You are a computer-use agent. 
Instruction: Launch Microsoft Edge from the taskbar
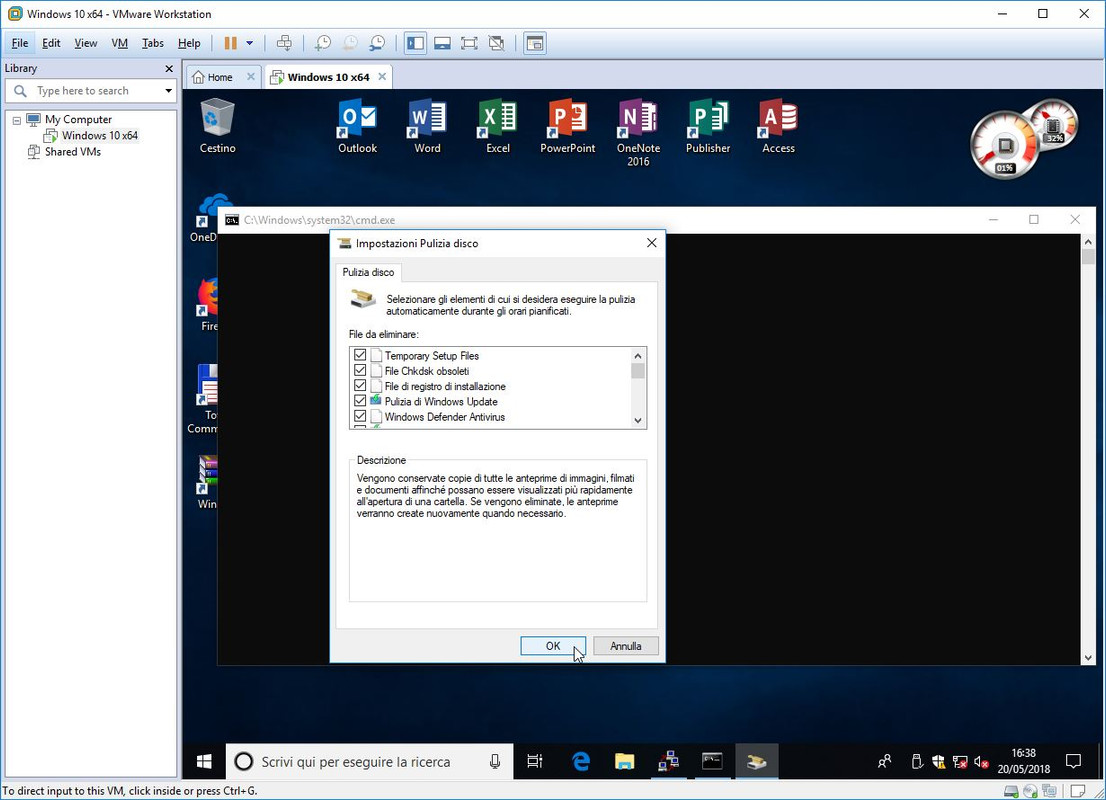pos(581,761)
